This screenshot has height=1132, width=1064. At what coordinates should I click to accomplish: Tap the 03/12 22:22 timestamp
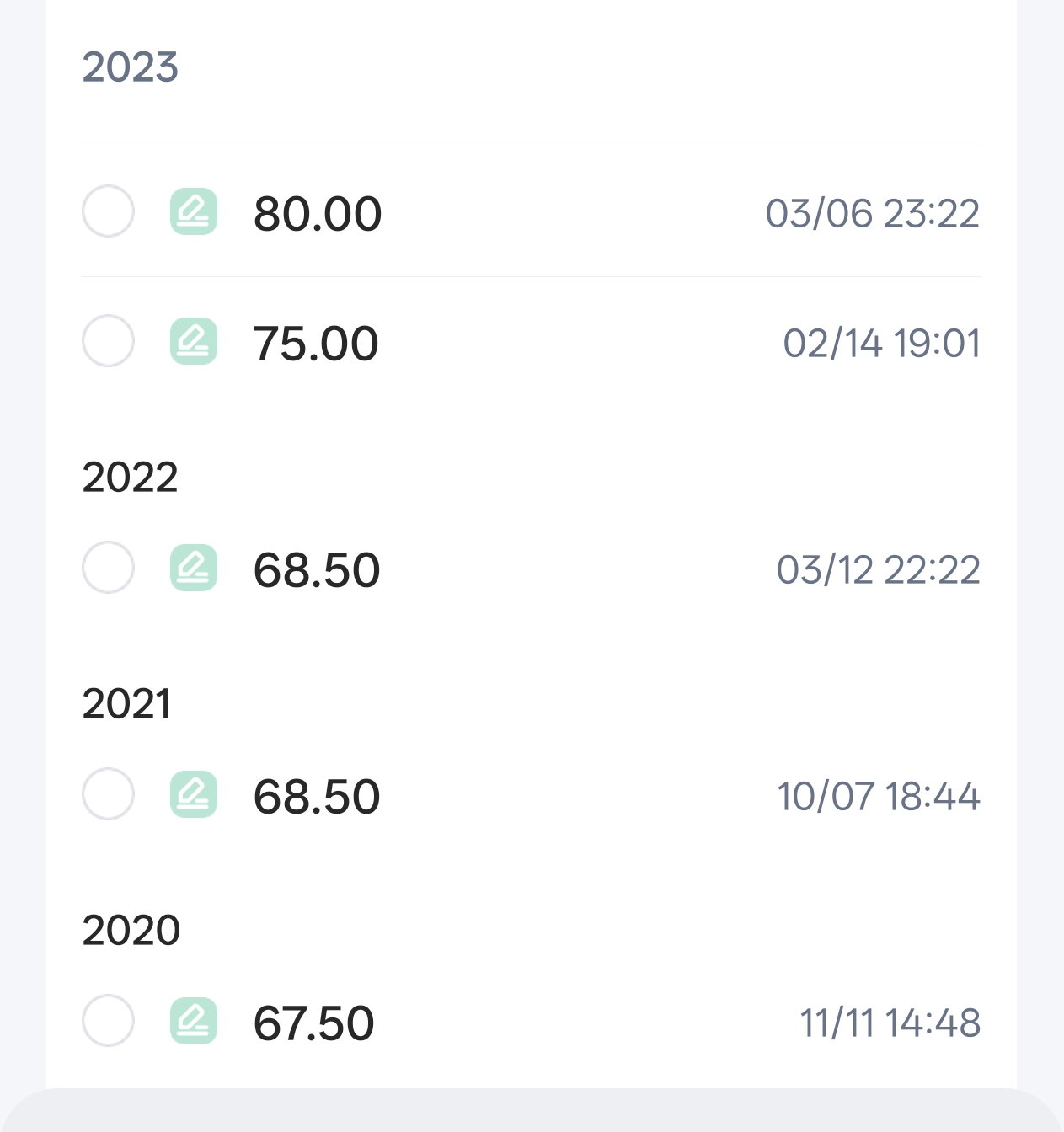click(x=879, y=569)
